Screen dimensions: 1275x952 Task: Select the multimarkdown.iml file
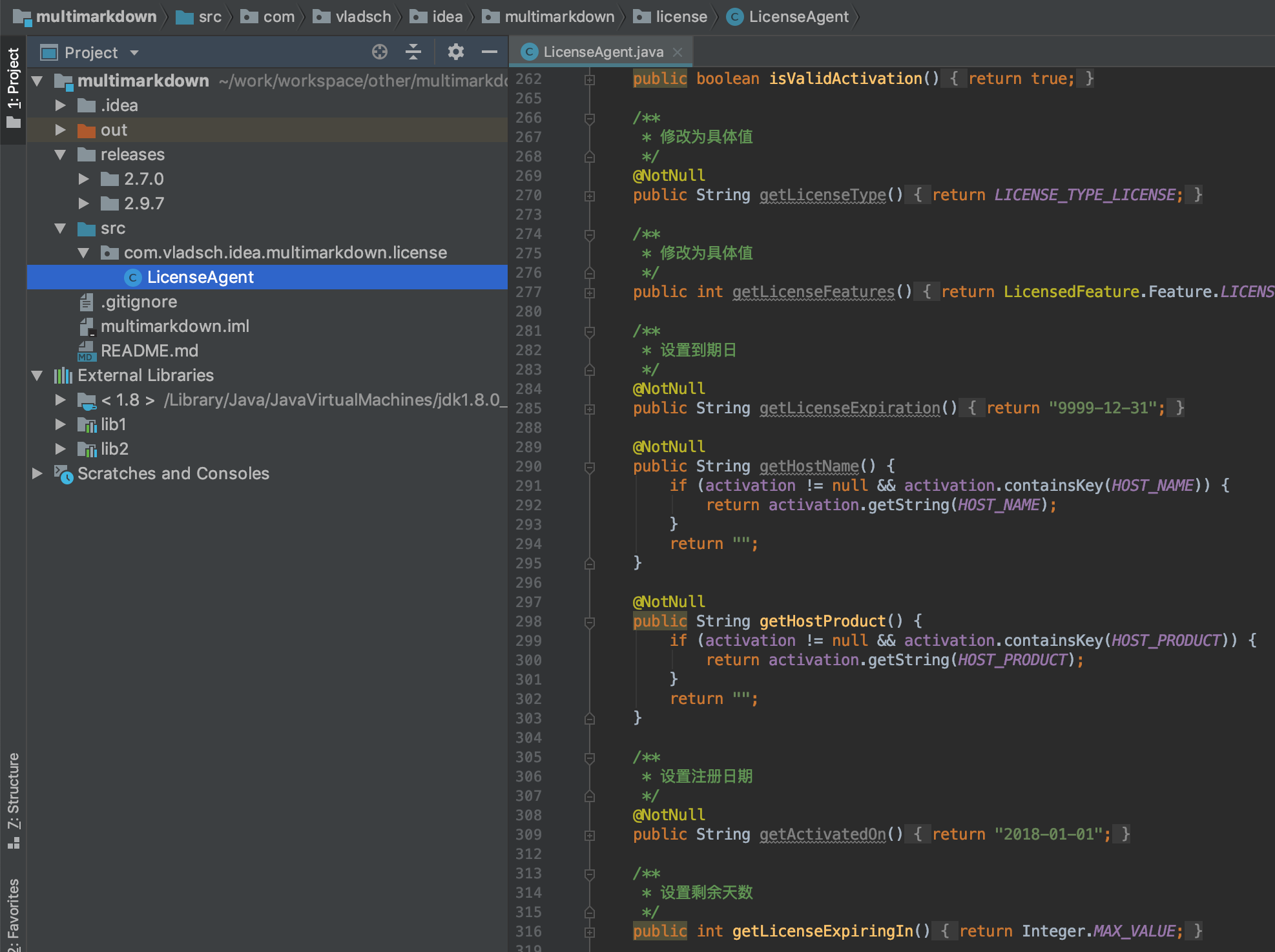pos(174,326)
